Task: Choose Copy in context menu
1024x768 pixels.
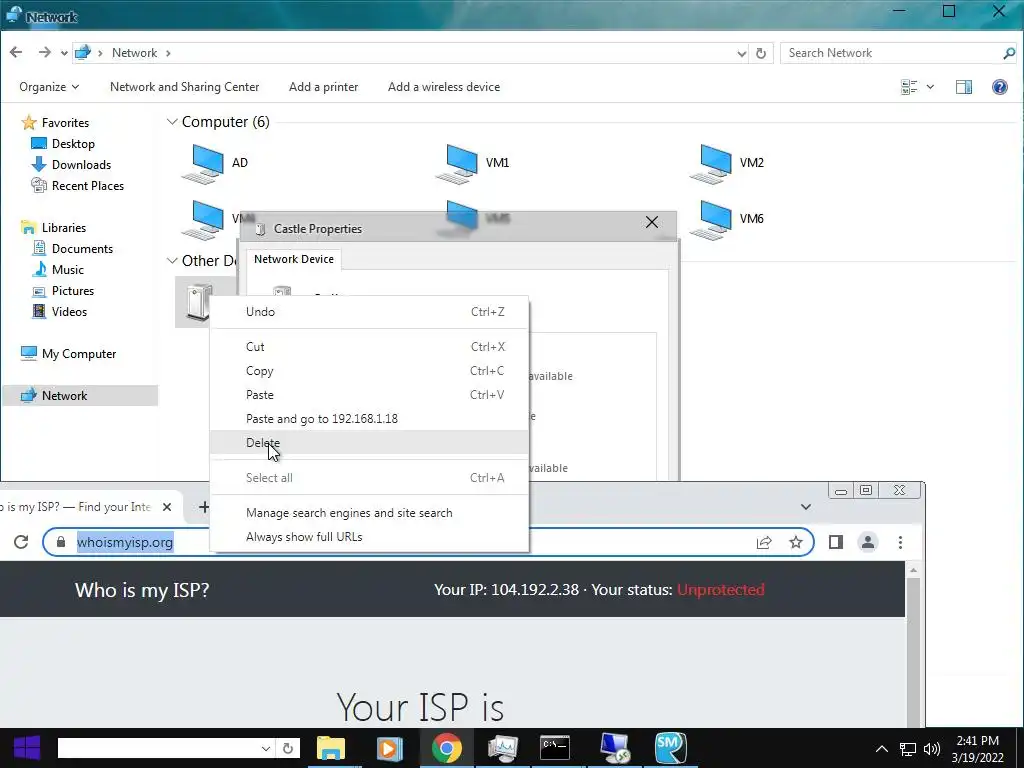Action: click(x=370, y=371)
